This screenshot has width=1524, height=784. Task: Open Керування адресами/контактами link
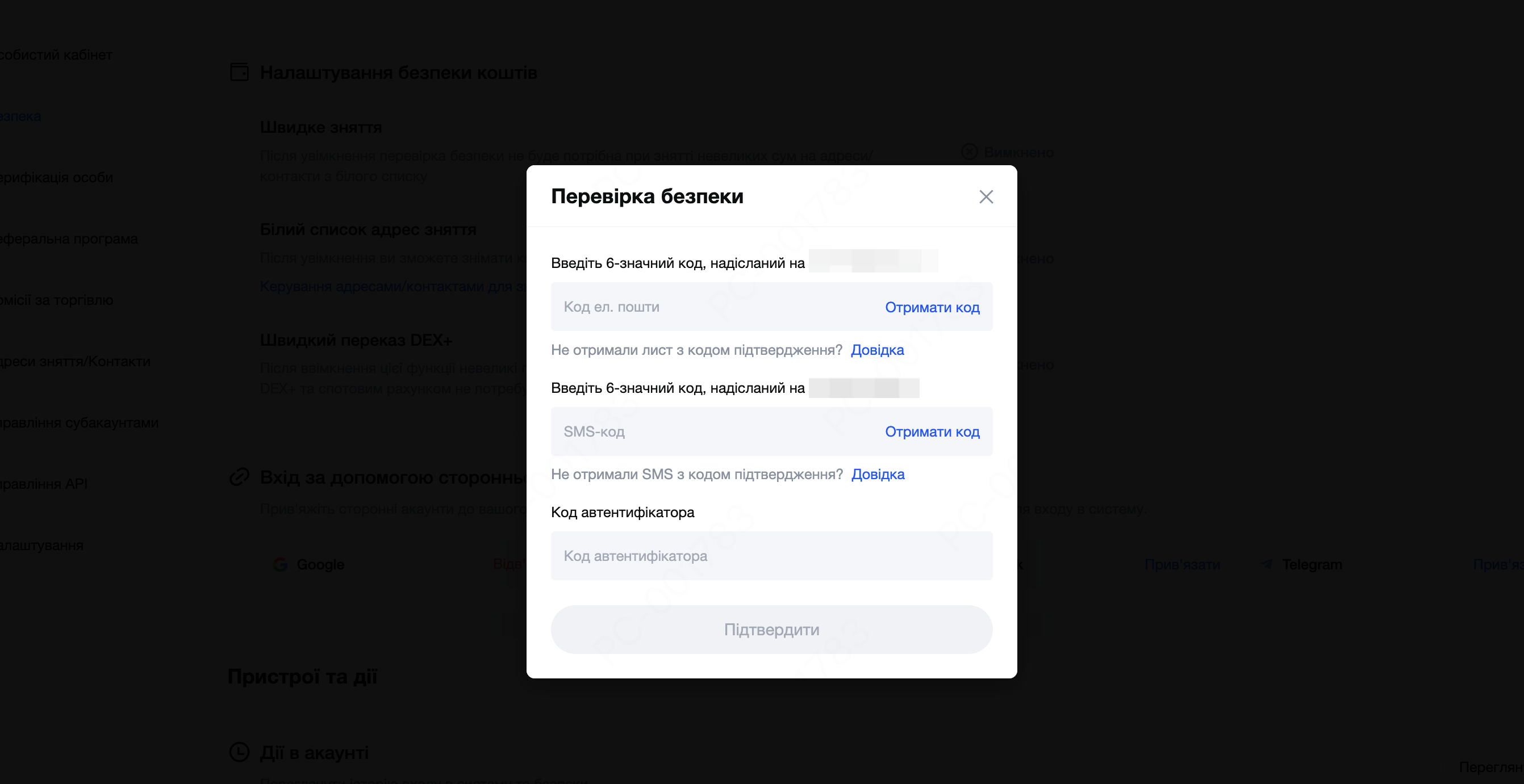tap(393, 287)
